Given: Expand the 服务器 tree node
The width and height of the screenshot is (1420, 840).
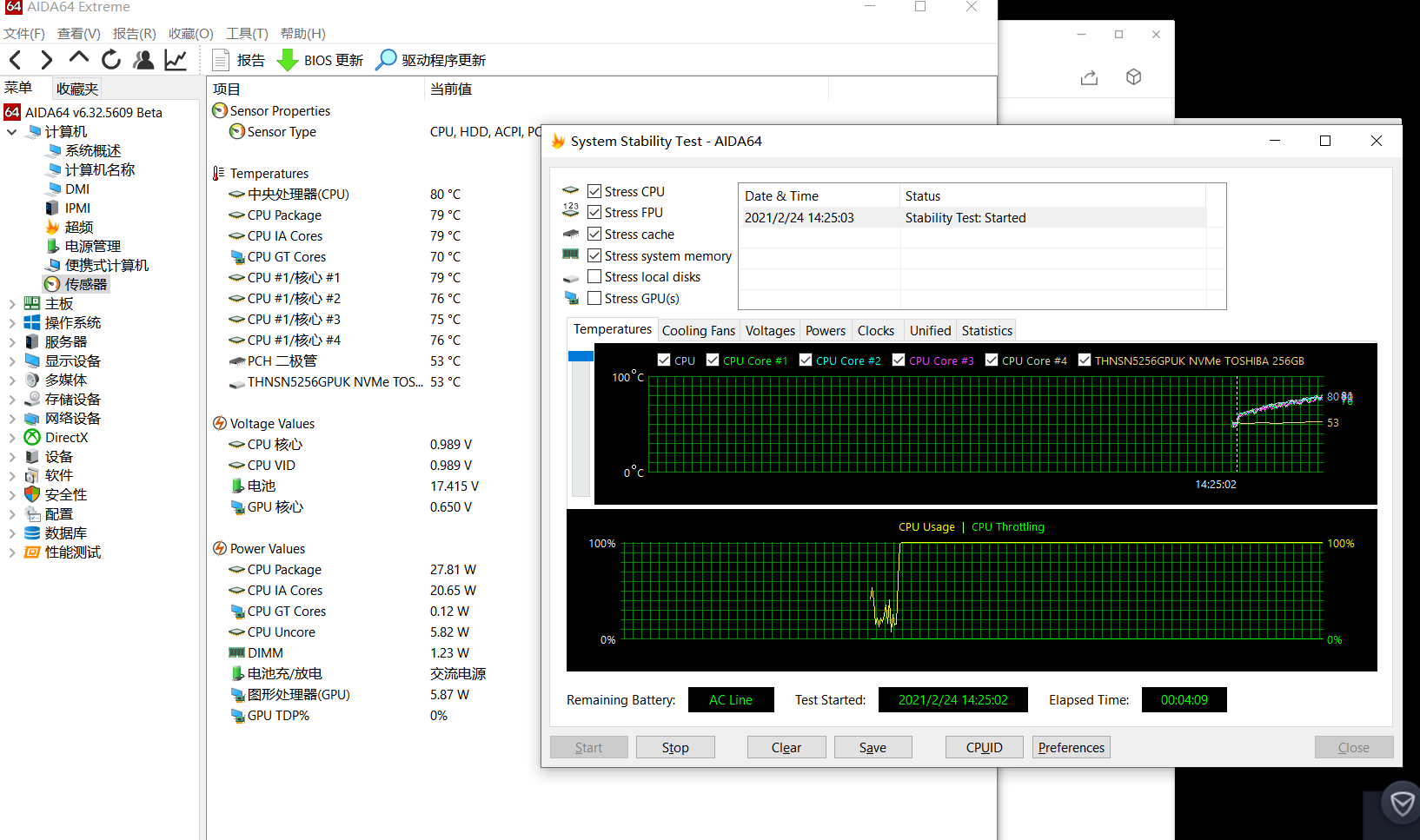Looking at the screenshot, I should pyautogui.click(x=12, y=342).
